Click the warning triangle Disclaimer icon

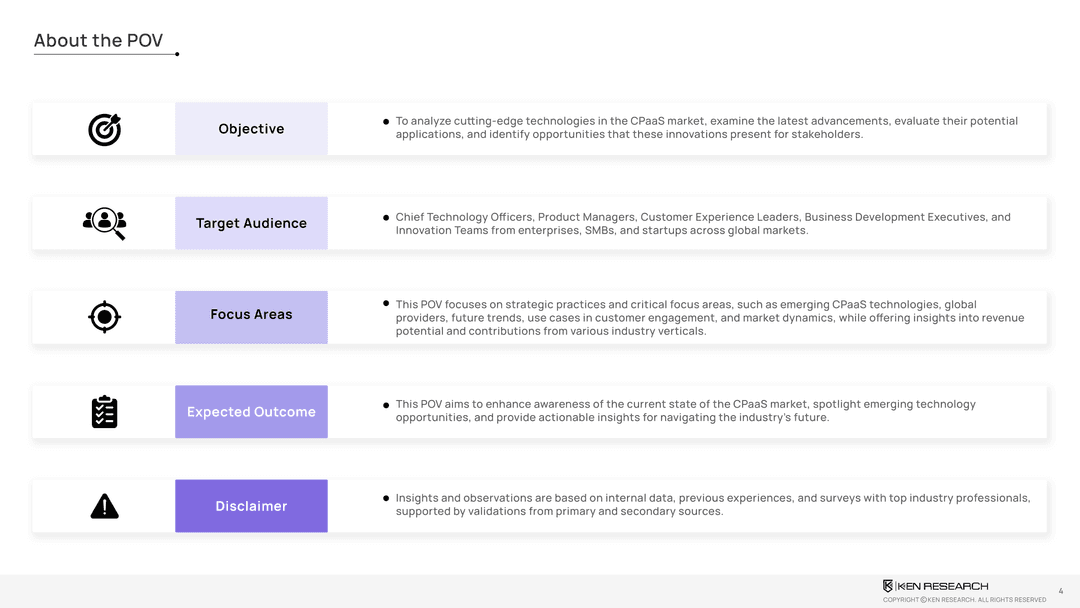(x=104, y=506)
